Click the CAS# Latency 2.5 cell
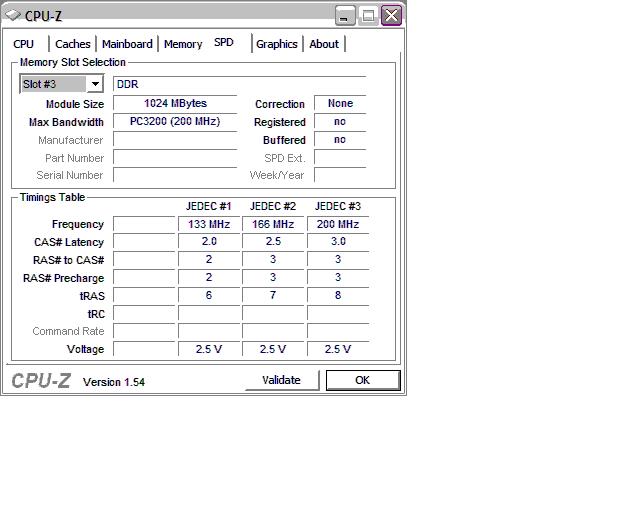The width and height of the screenshot is (640, 512). click(273, 241)
